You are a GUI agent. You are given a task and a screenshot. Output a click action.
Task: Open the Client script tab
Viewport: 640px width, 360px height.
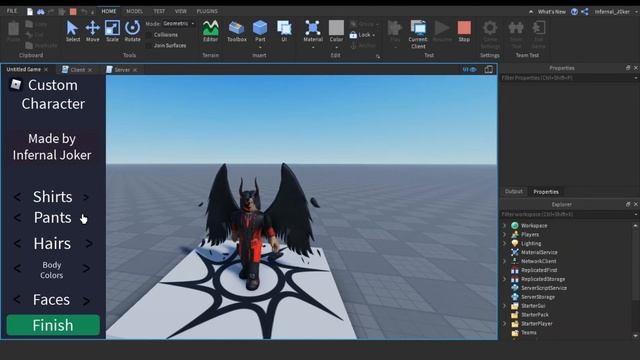[77, 70]
